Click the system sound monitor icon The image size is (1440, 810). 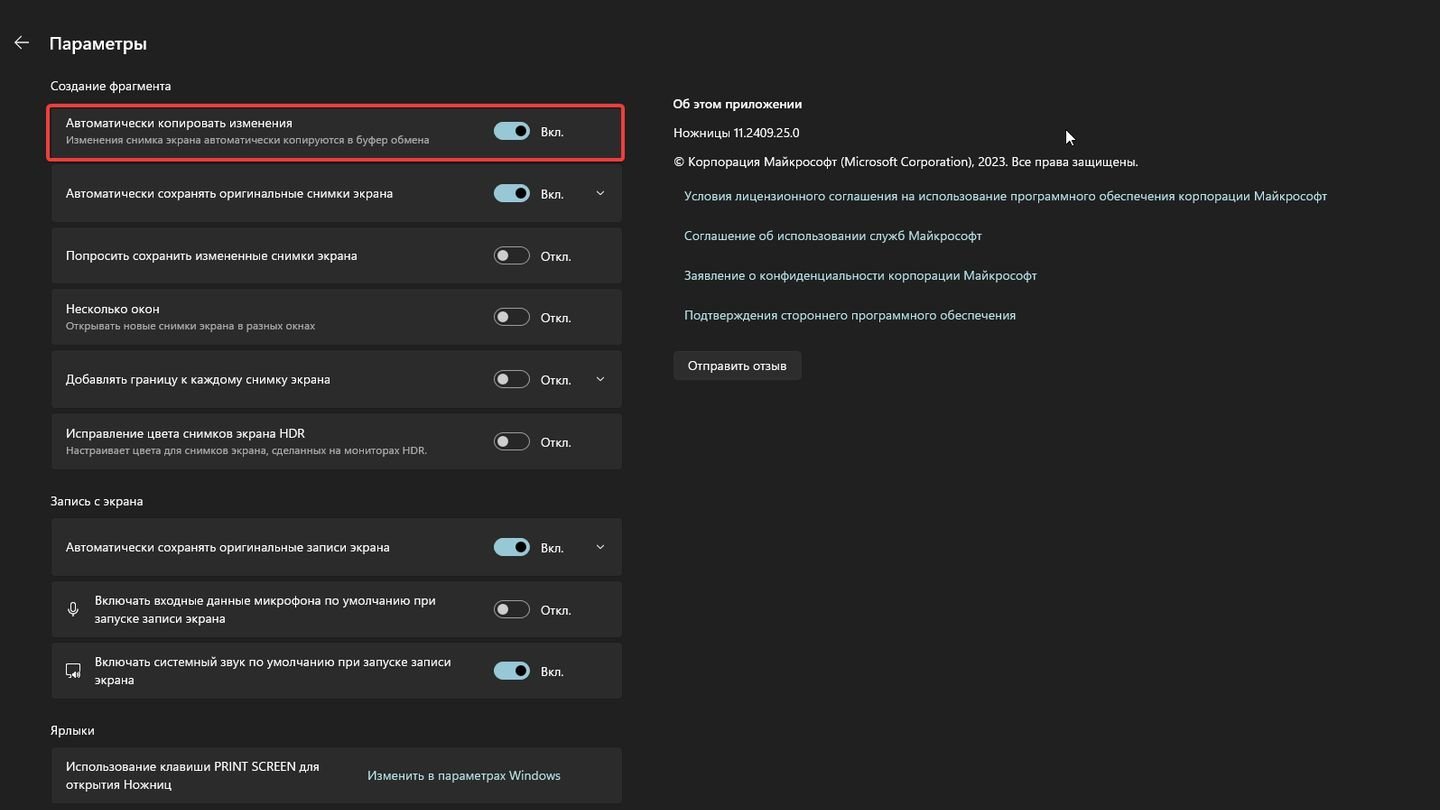tap(73, 671)
